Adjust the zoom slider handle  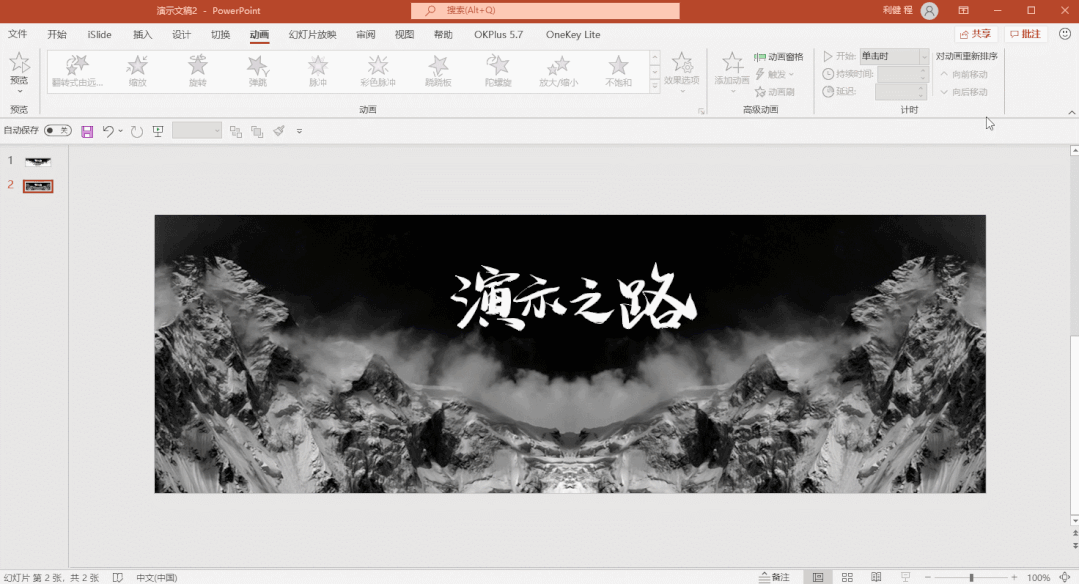[x=972, y=577]
